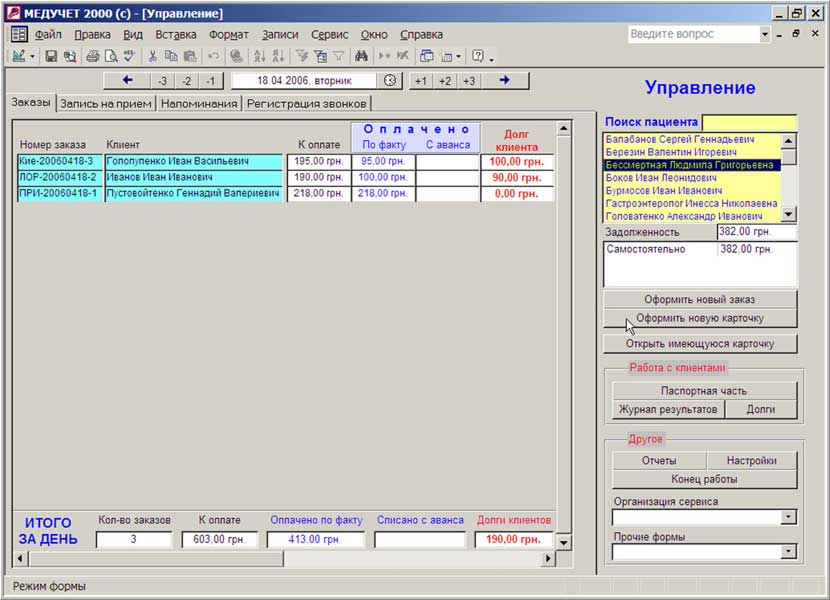Open the Журнал результатов button

click(668, 409)
